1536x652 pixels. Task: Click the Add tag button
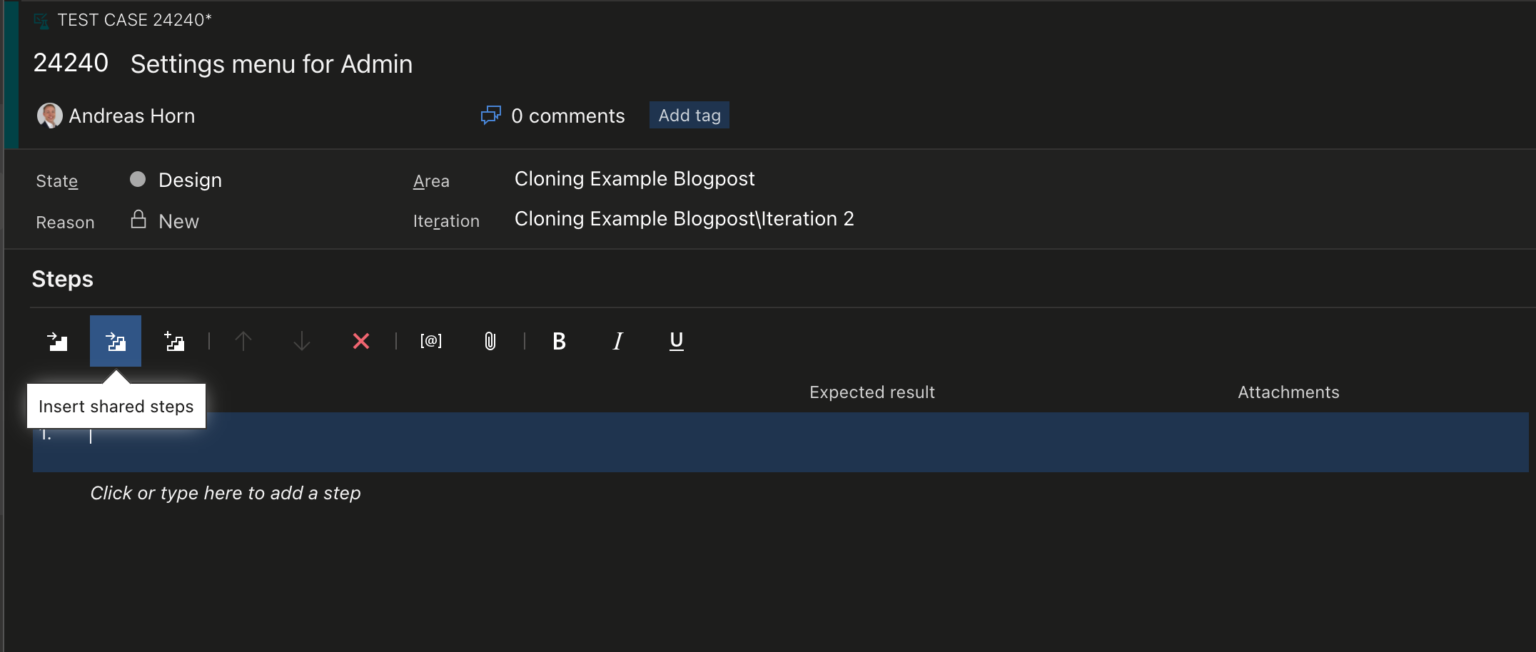click(689, 116)
